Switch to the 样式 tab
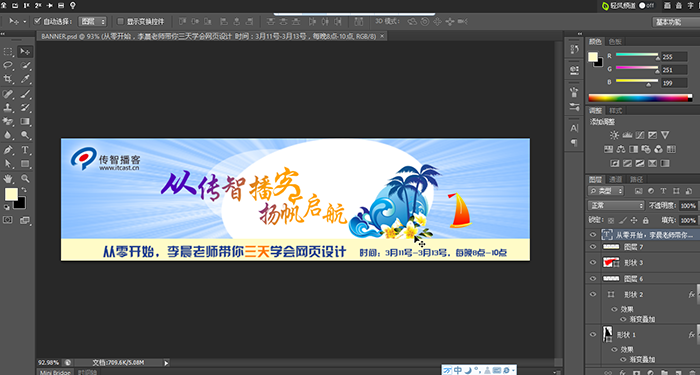The image size is (700, 375). pyautogui.click(x=615, y=111)
